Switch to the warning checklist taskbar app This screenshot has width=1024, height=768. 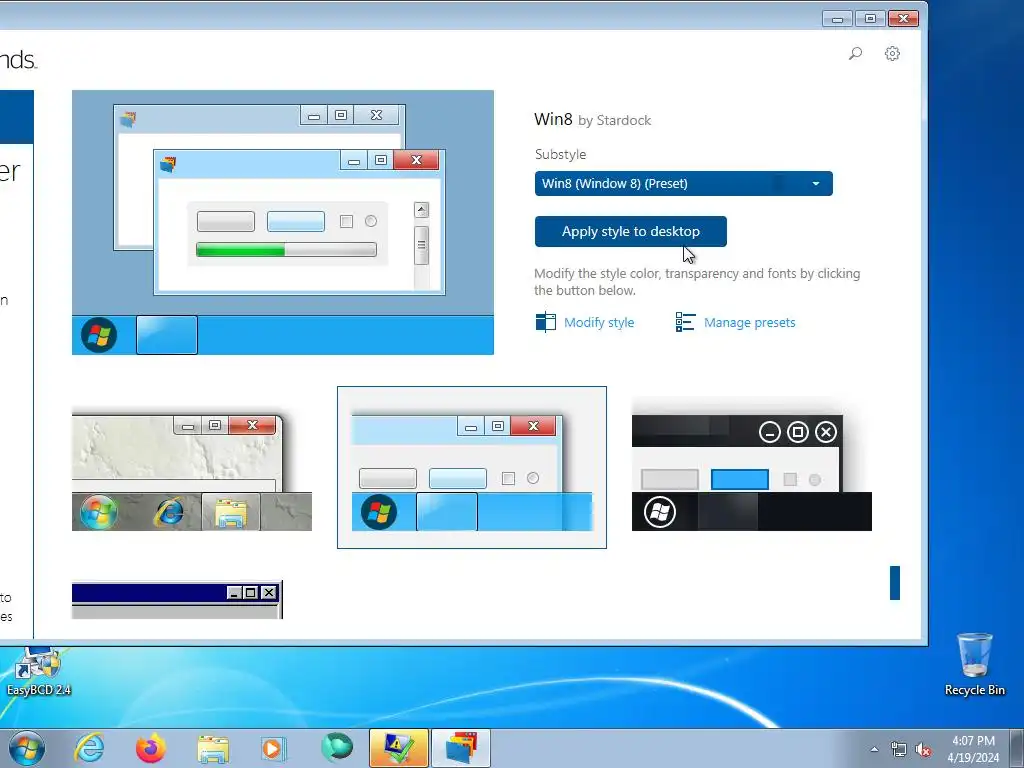tap(398, 748)
